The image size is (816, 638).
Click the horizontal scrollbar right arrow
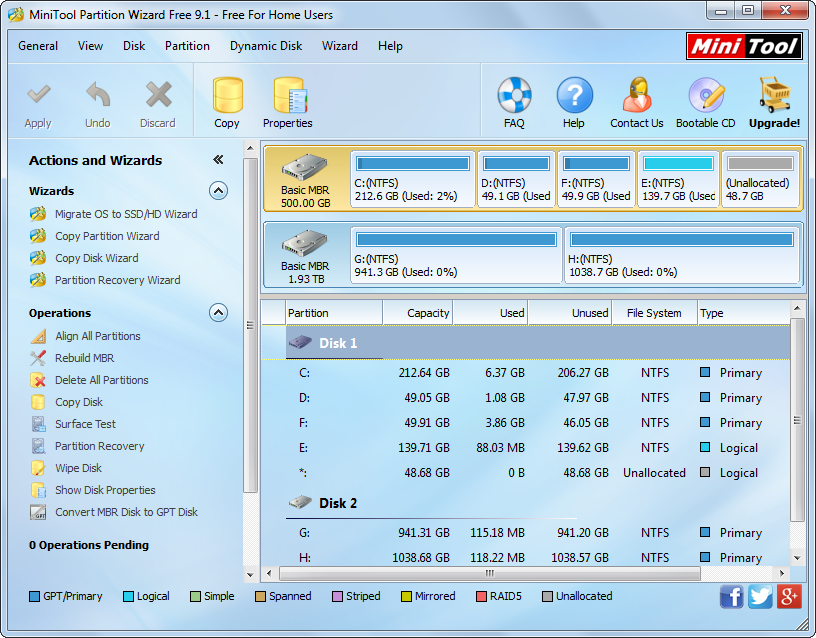[x=782, y=573]
